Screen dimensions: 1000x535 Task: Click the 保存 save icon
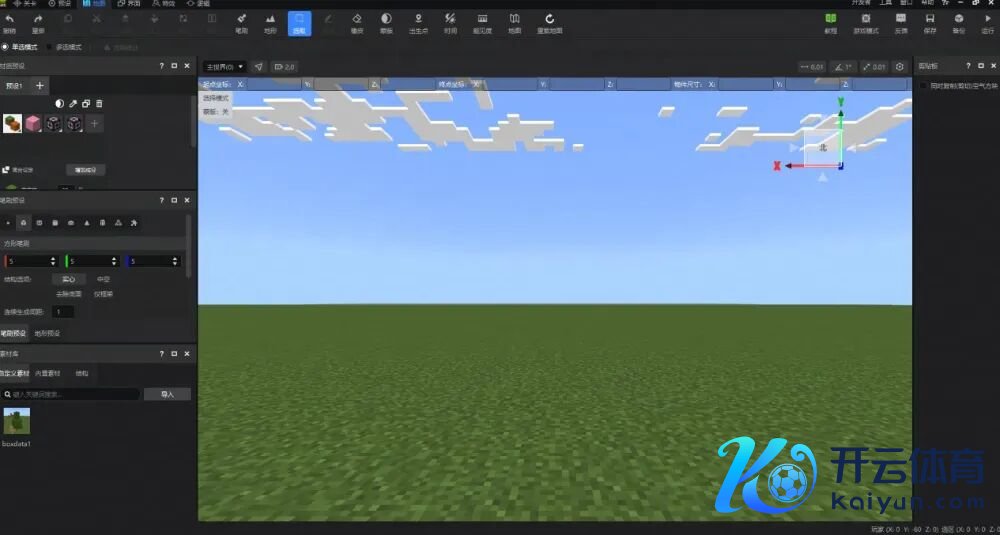click(x=930, y=22)
